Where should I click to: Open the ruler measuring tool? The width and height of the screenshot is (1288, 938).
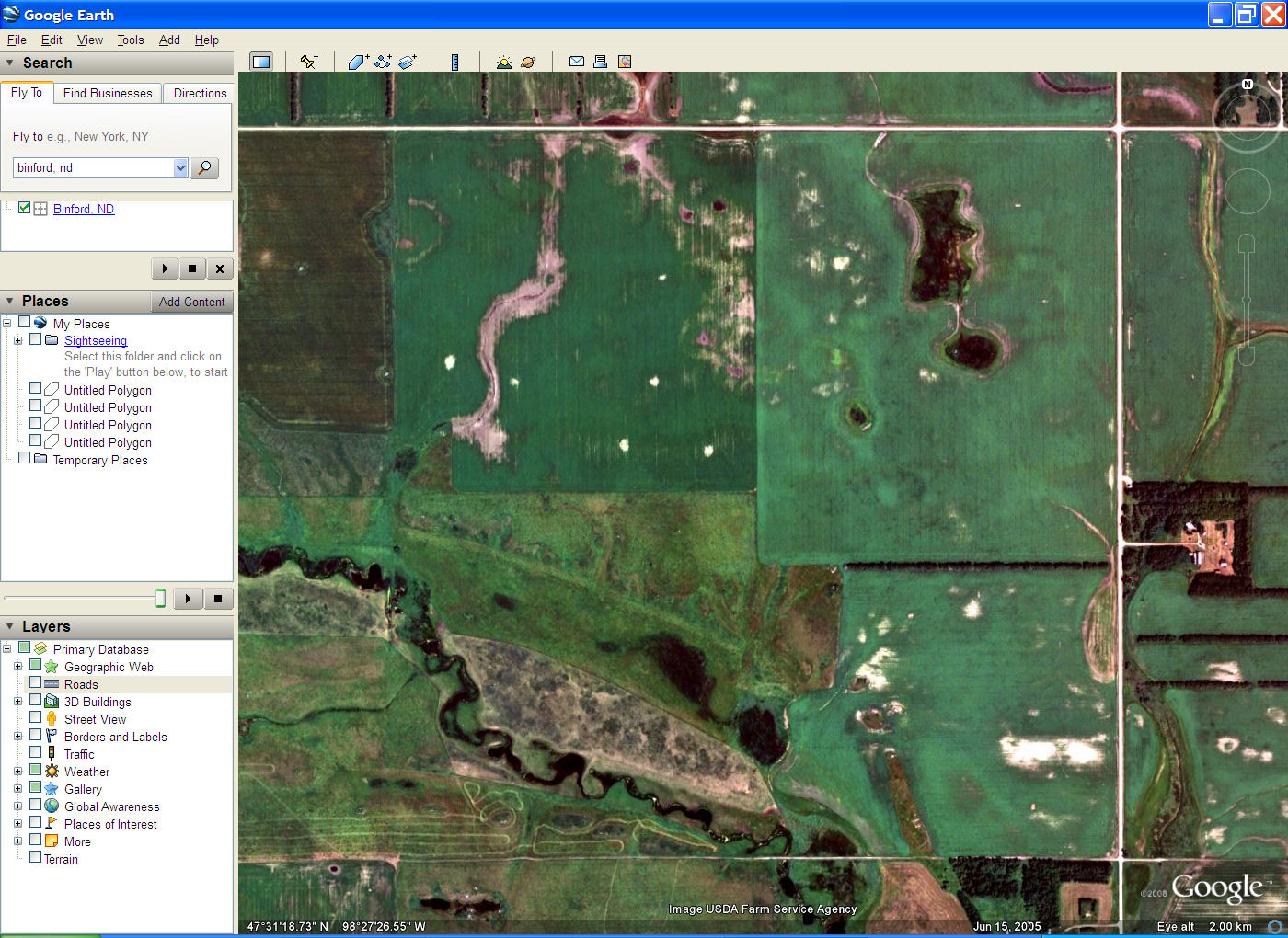(x=454, y=62)
